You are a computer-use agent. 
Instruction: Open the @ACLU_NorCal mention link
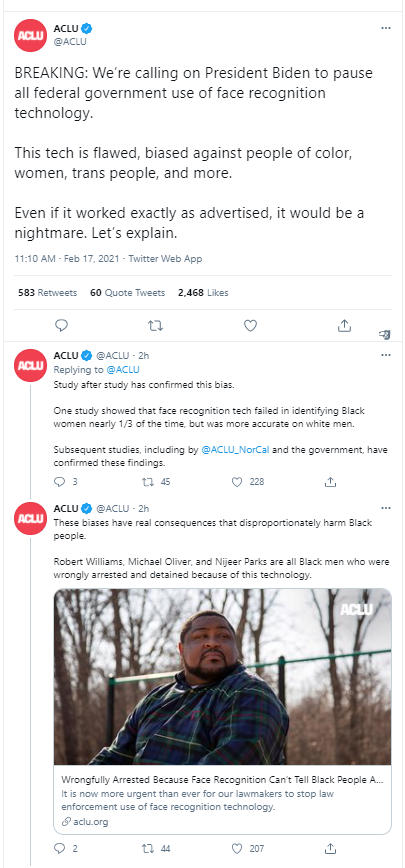(235, 450)
